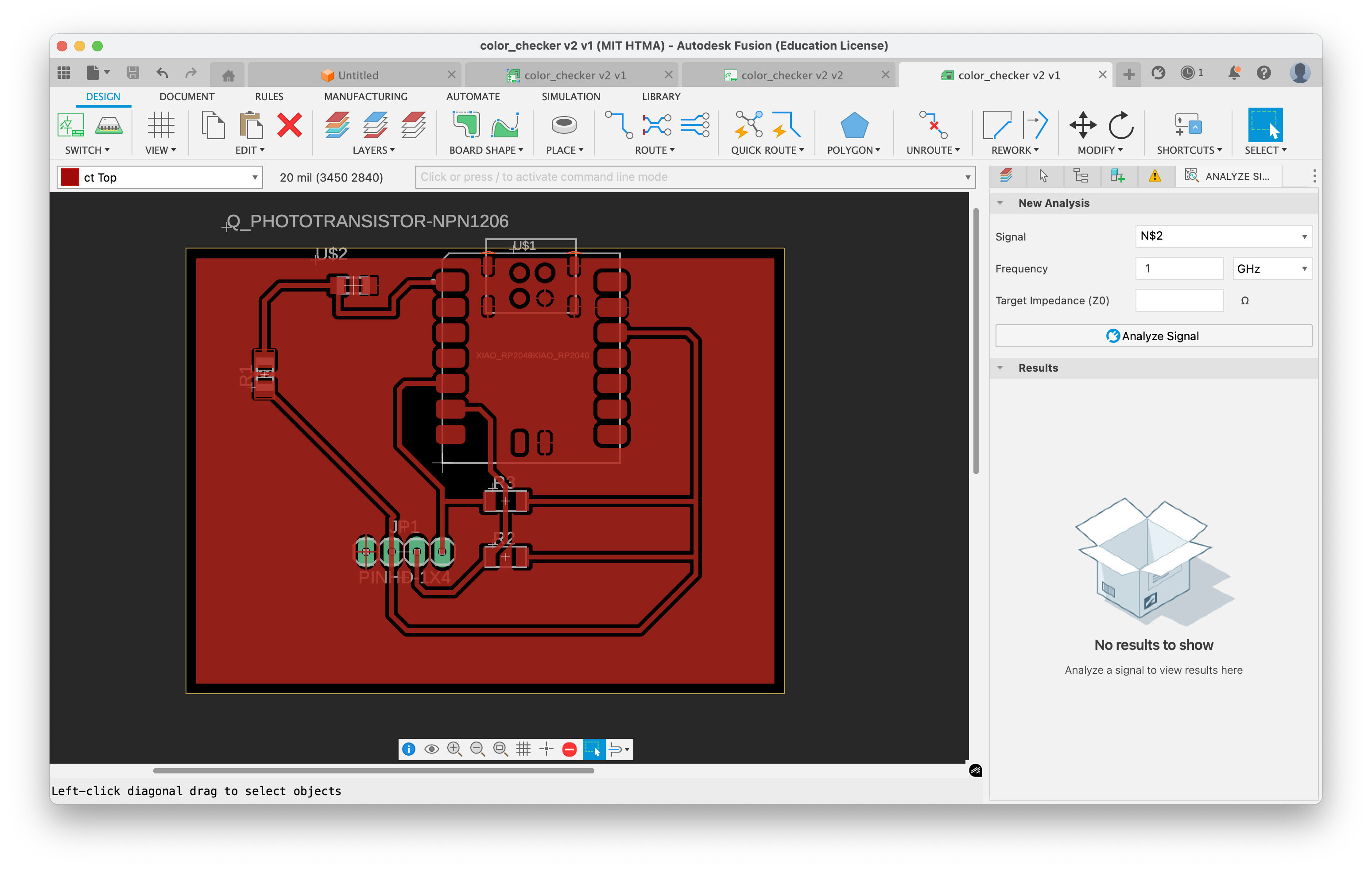The height and width of the screenshot is (870, 1372).
Task: Open the ct Top layer selector
Action: pyautogui.click(x=159, y=177)
